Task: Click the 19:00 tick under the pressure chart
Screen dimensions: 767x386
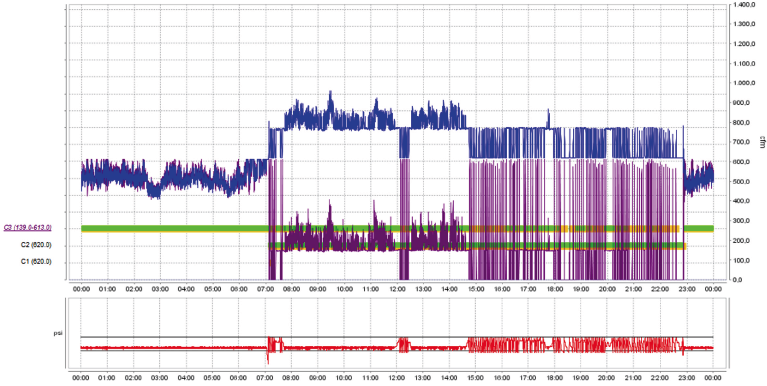Action: (581, 378)
